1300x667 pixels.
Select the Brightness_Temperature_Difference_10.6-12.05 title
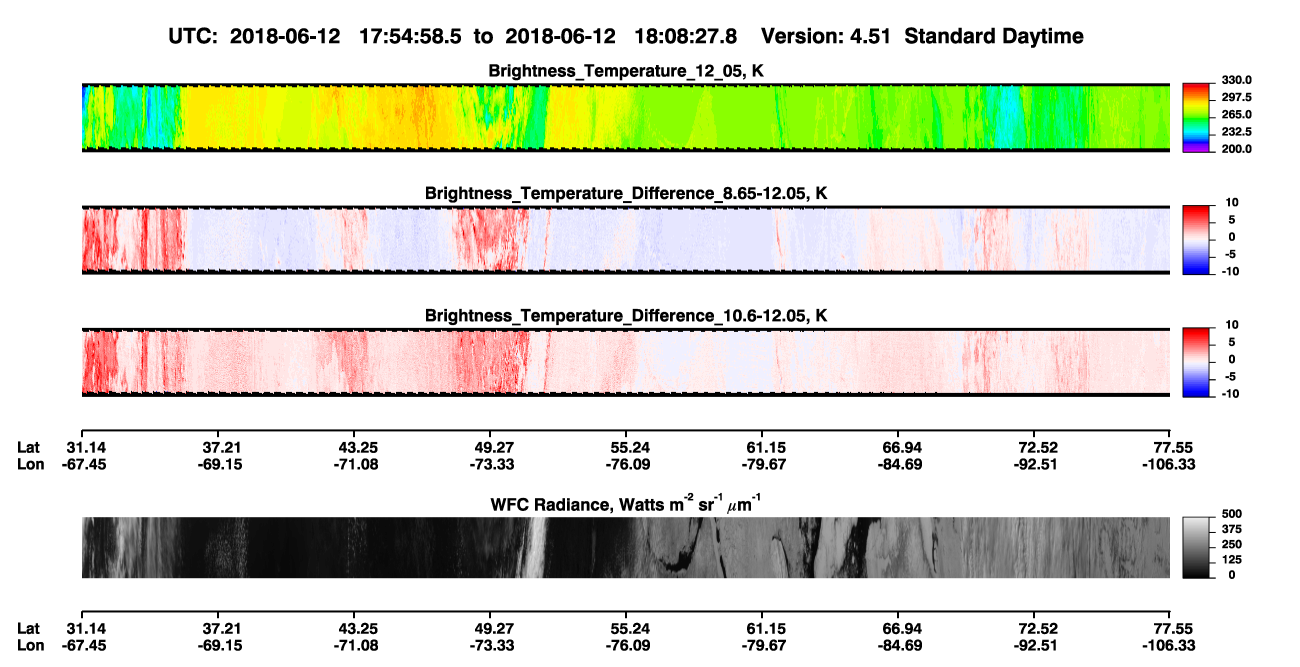click(x=626, y=317)
